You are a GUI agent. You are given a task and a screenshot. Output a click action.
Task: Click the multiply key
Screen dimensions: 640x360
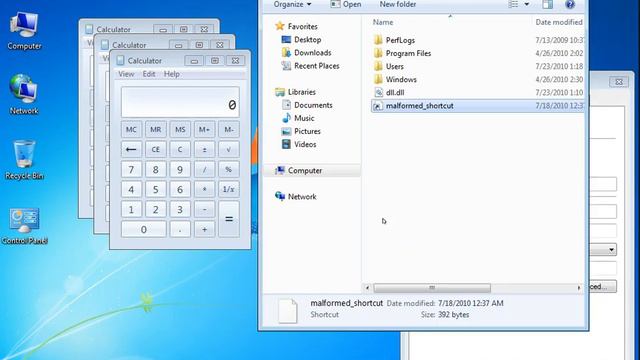point(204,189)
